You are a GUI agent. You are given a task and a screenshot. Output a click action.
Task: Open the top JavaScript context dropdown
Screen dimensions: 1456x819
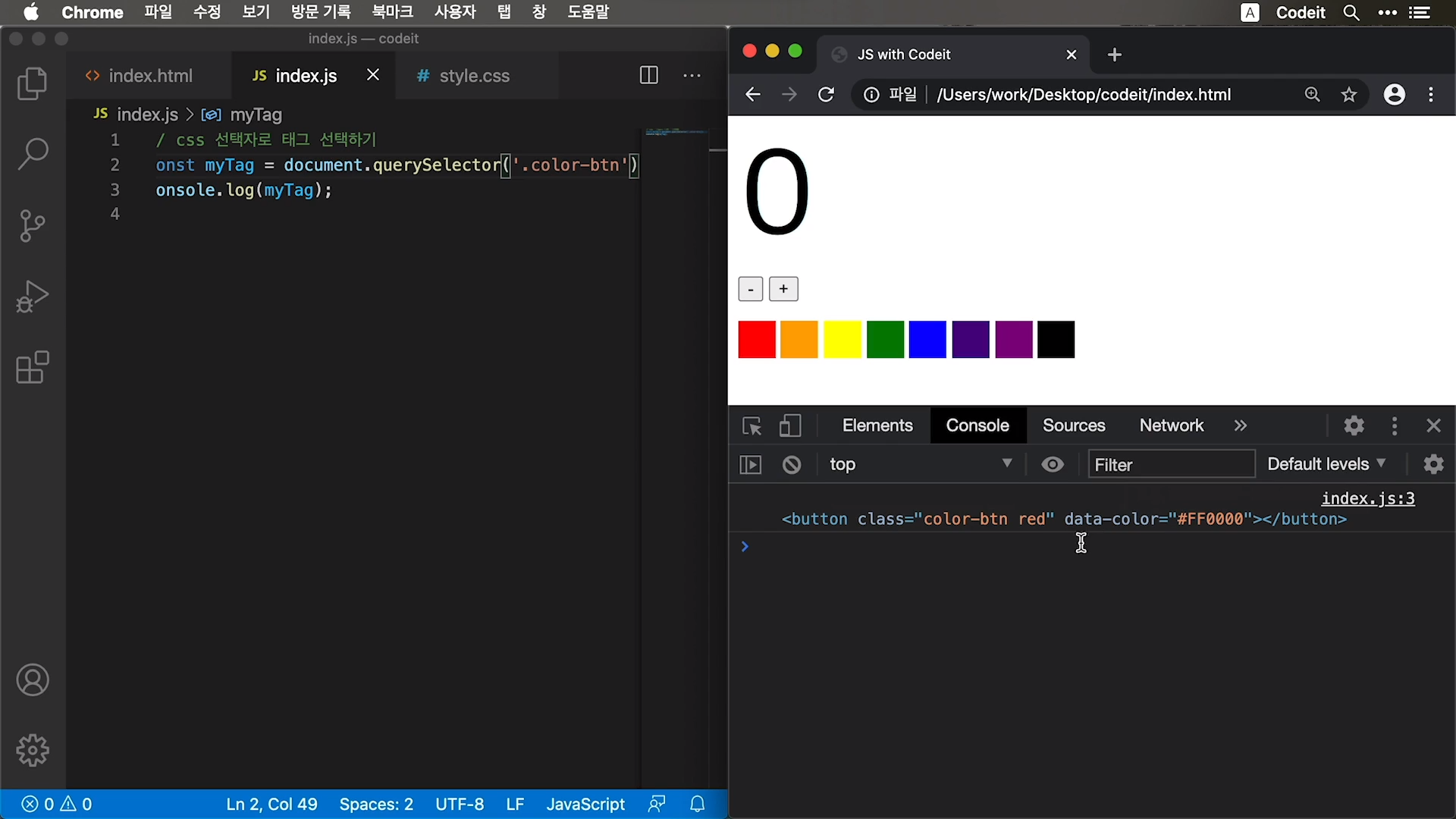click(x=920, y=464)
